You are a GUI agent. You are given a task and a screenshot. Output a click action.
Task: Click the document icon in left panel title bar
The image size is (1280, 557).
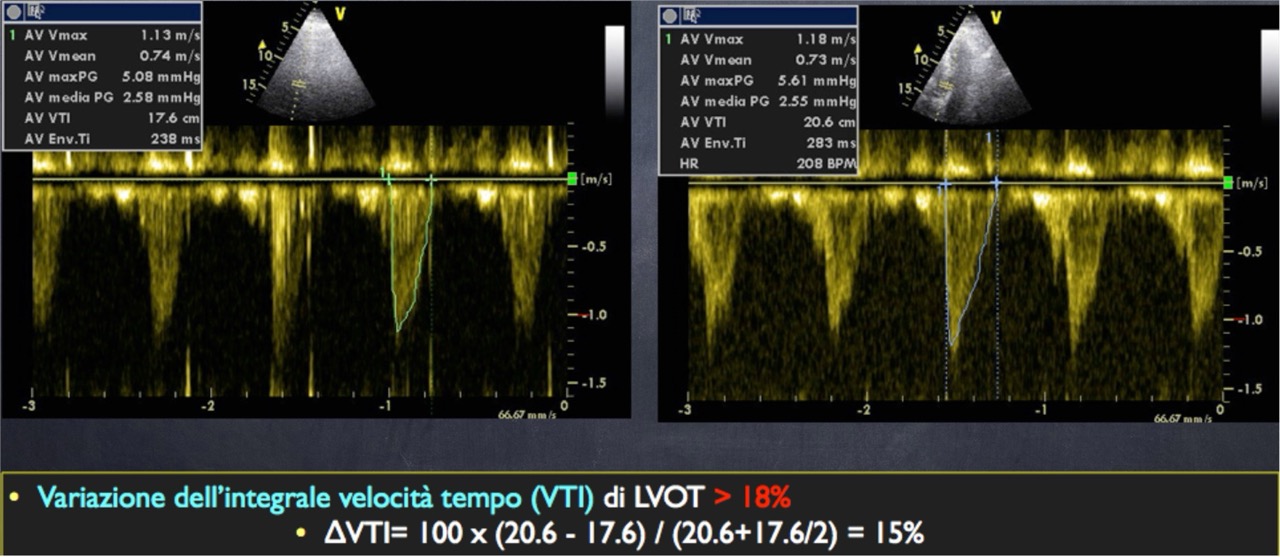click(x=35, y=12)
